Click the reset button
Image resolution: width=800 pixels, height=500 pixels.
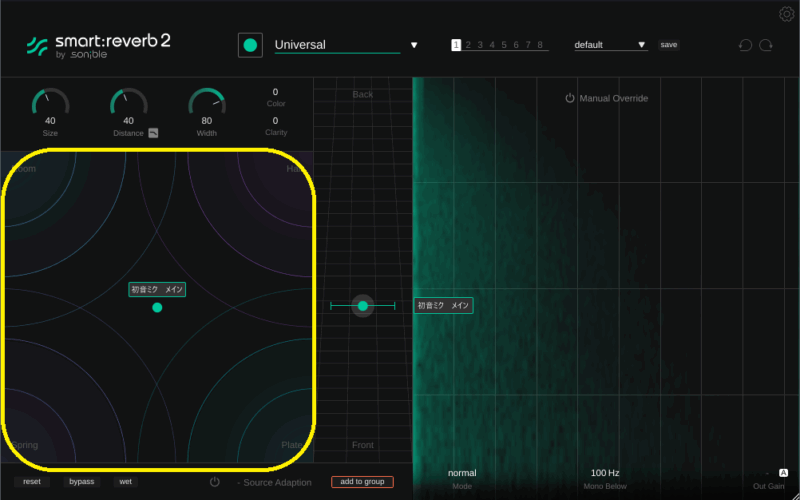pyautogui.click(x=32, y=482)
